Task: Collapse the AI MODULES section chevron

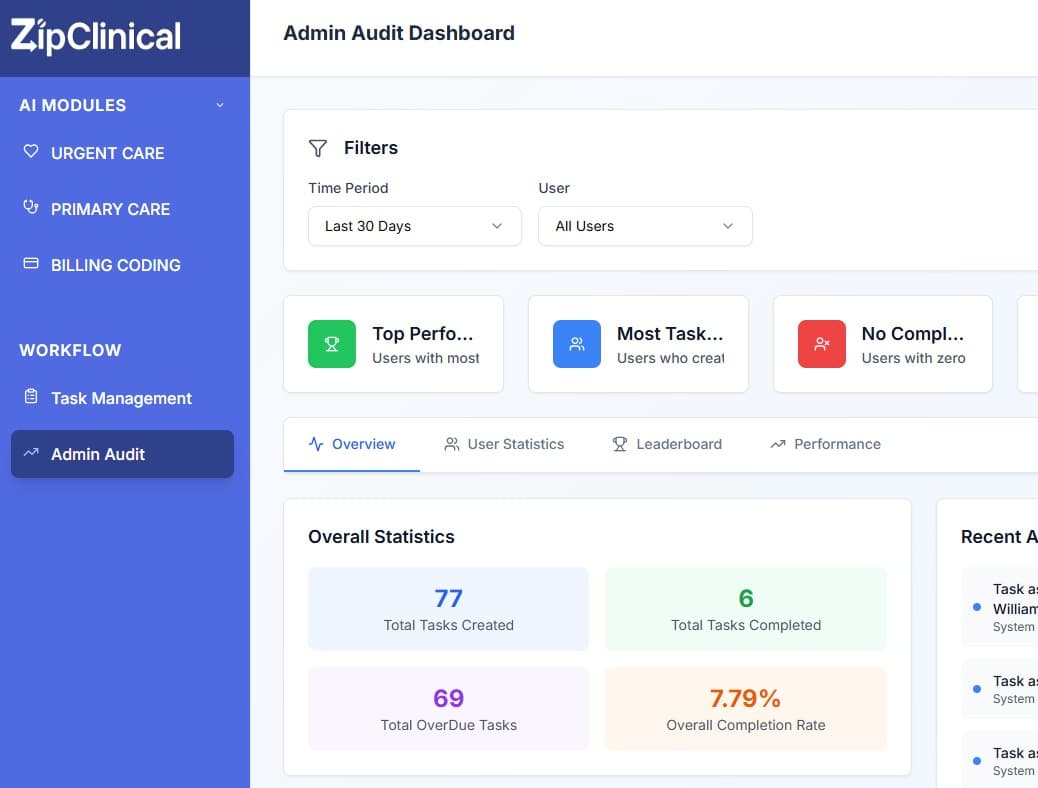Action: point(220,105)
